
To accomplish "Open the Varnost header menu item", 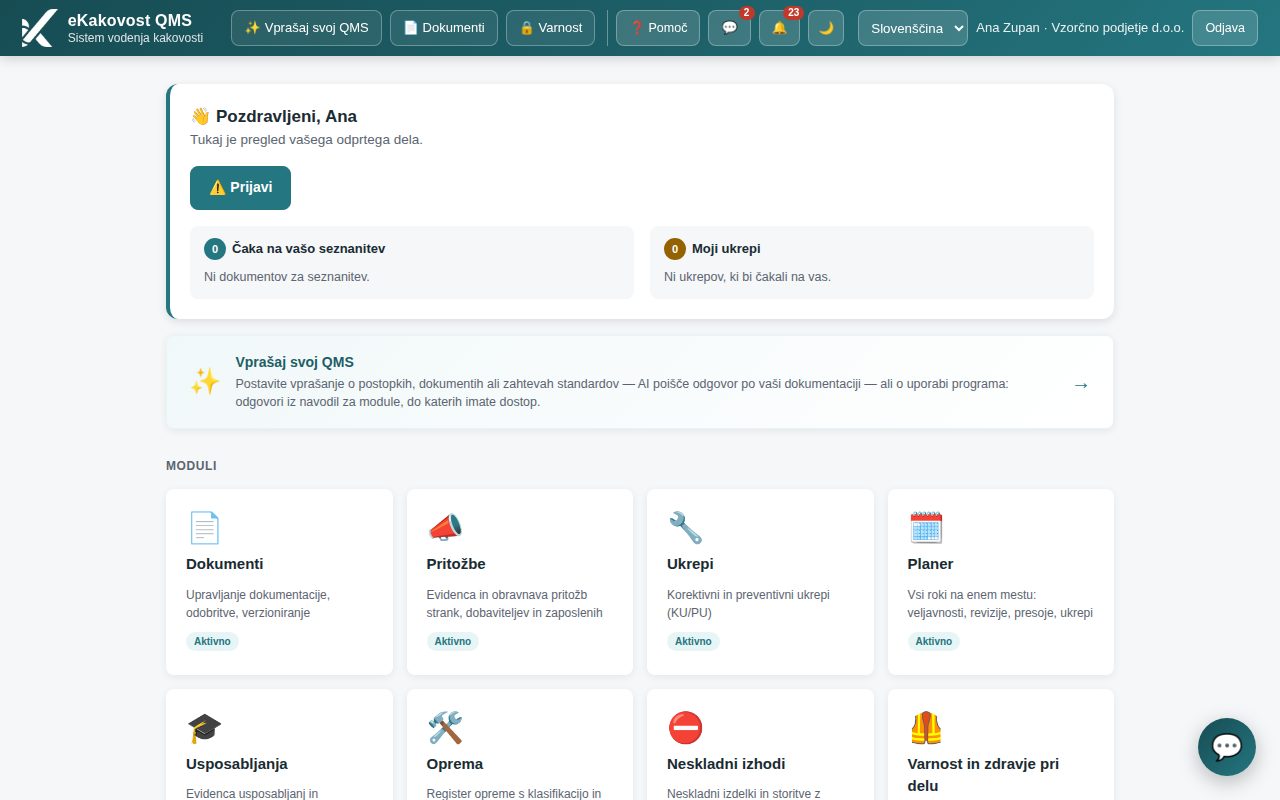I will (x=551, y=28).
